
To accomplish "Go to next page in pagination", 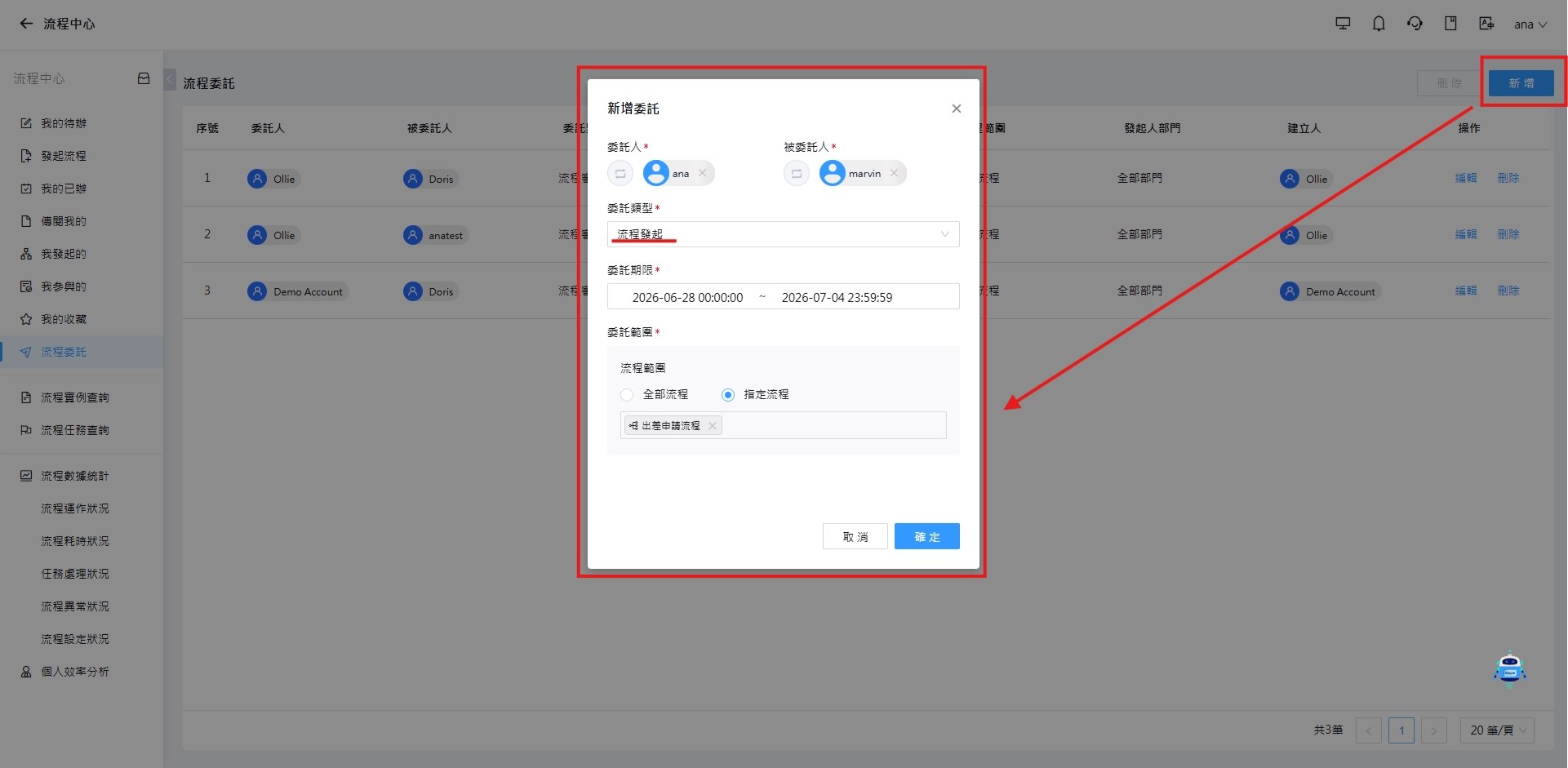I will [x=1434, y=730].
